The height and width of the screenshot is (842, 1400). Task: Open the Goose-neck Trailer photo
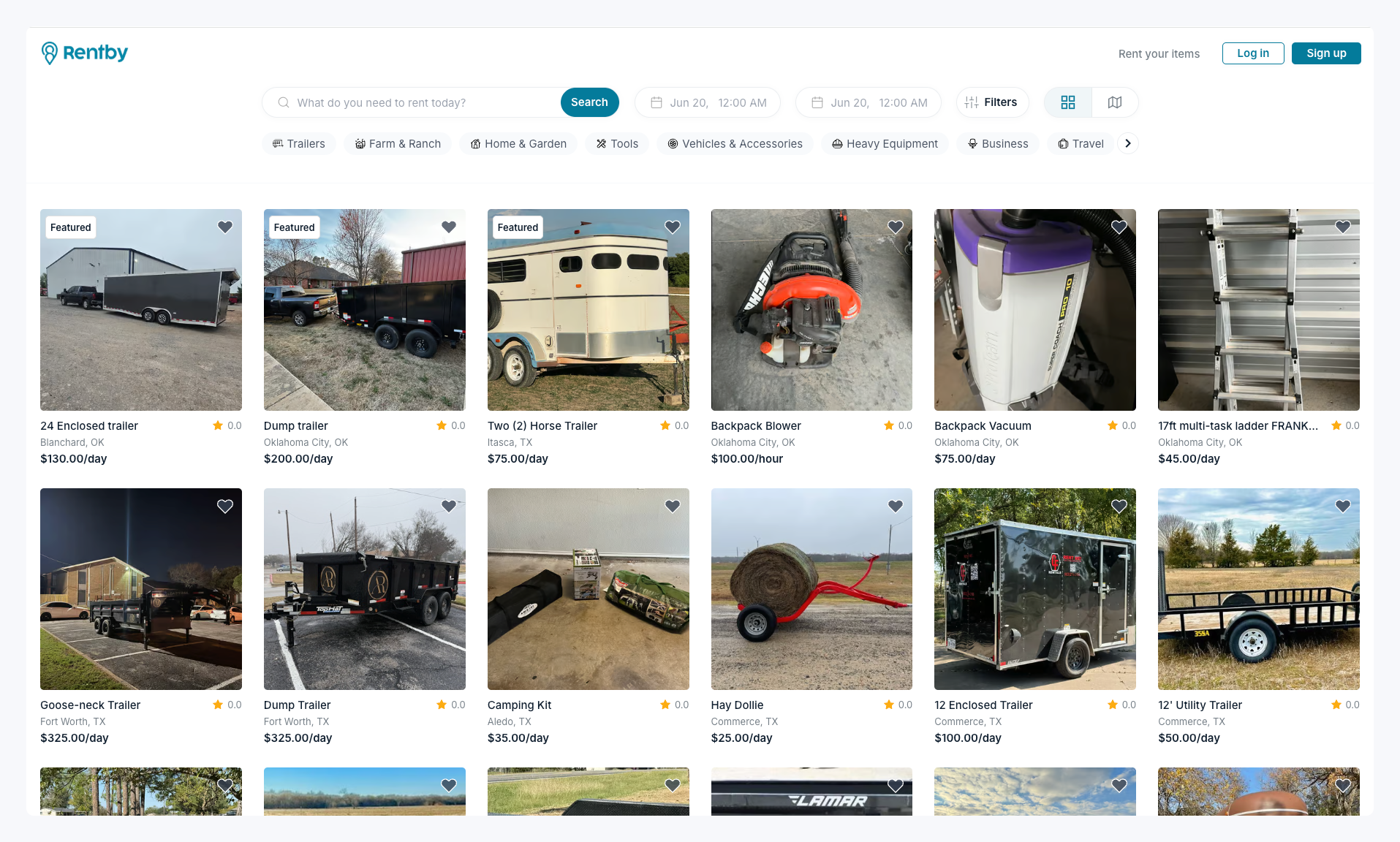pos(141,589)
